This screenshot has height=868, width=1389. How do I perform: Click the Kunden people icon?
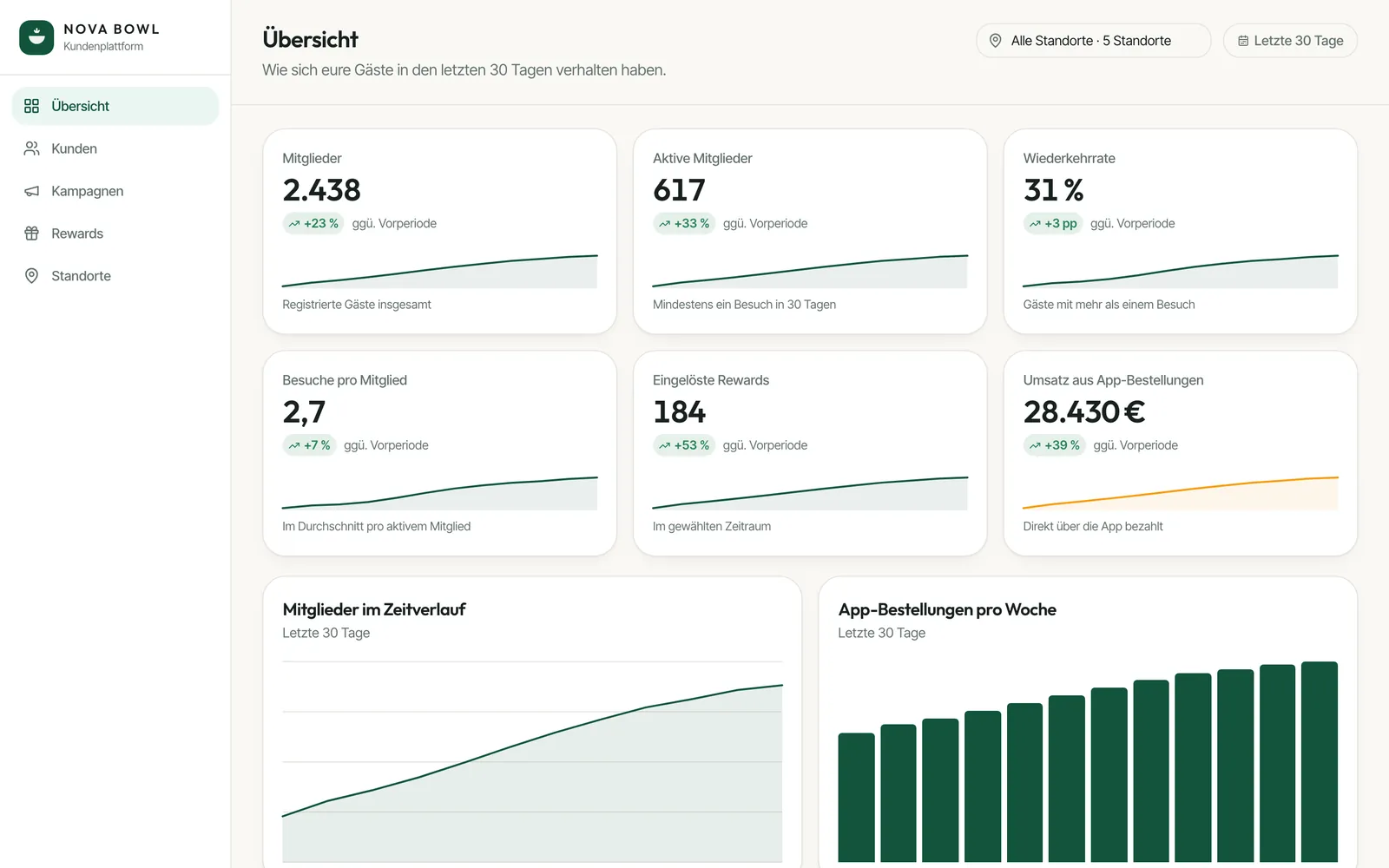32,148
